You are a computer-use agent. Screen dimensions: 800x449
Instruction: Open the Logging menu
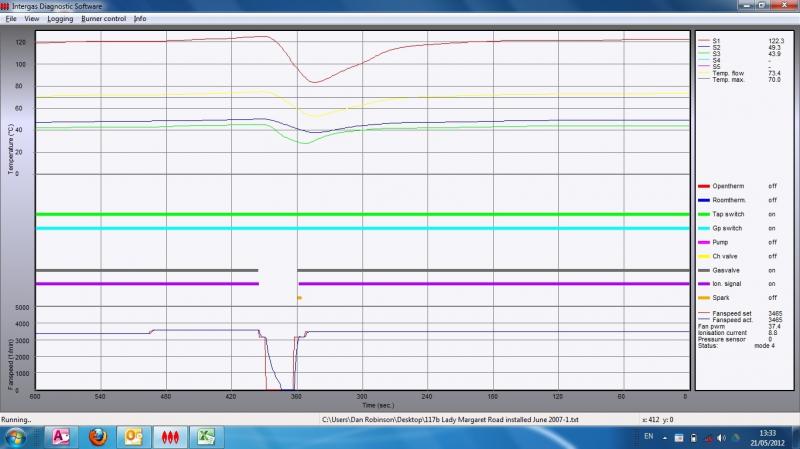click(x=60, y=18)
